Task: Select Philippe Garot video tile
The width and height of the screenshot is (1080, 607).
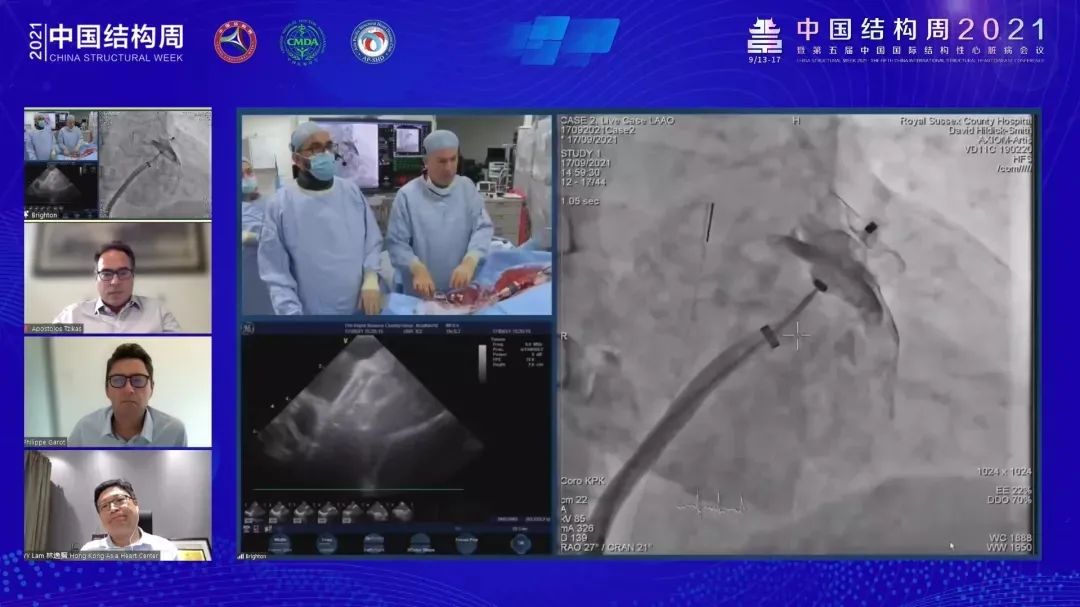Action: coord(118,391)
